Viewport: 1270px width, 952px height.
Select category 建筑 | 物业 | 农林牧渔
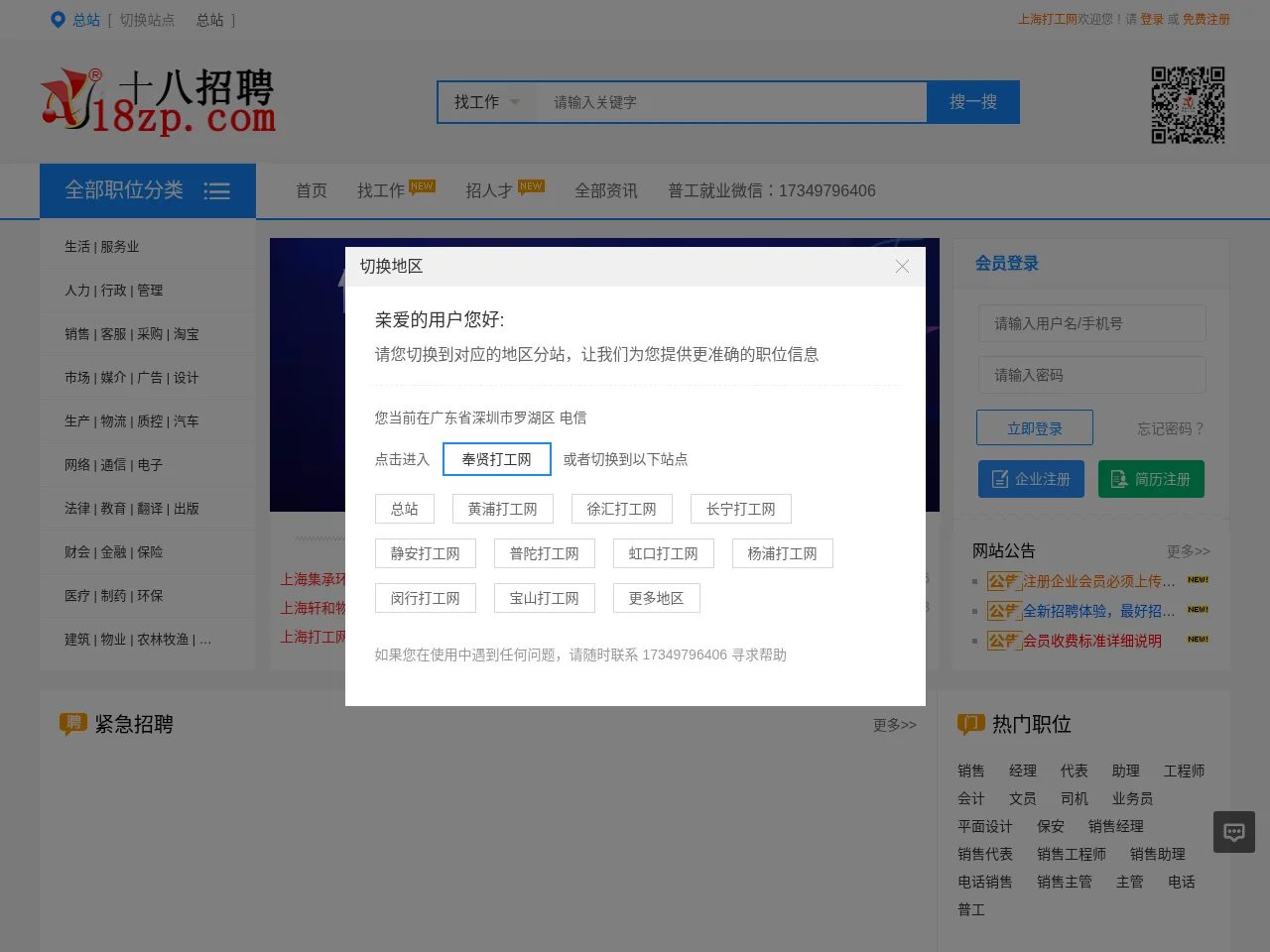[138, 639]
